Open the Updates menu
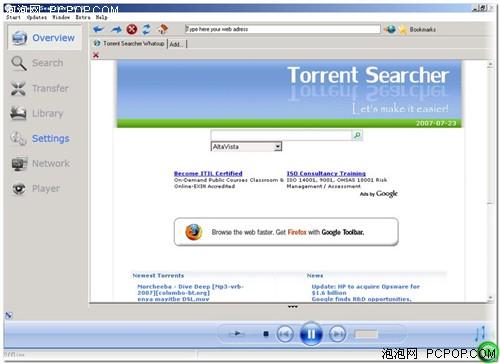This screenshot has width=500, height=364. (x=37, y=17)
